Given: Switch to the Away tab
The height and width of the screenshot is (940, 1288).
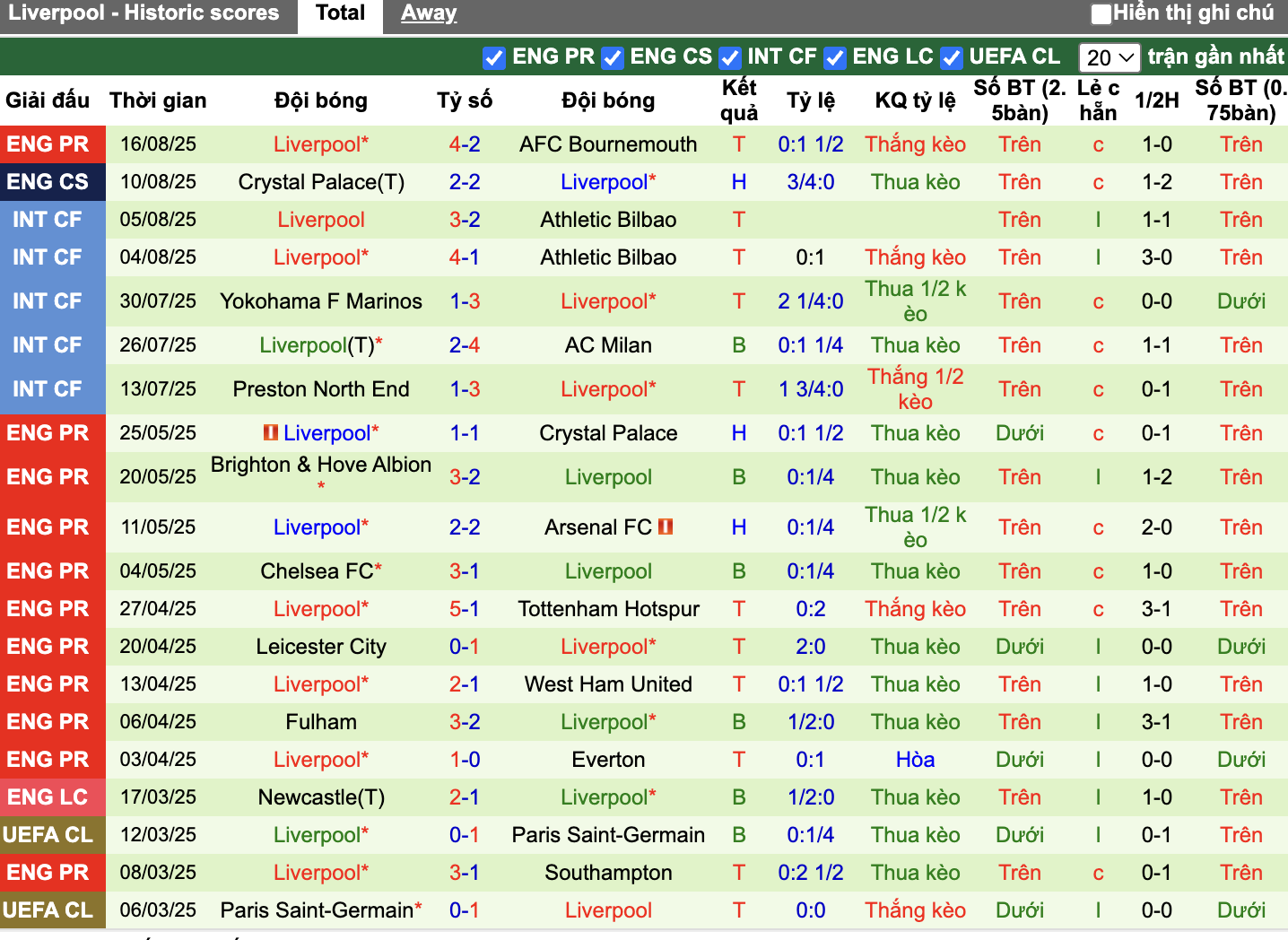Looking at the screenshot, I should click(x=429, y=13).
